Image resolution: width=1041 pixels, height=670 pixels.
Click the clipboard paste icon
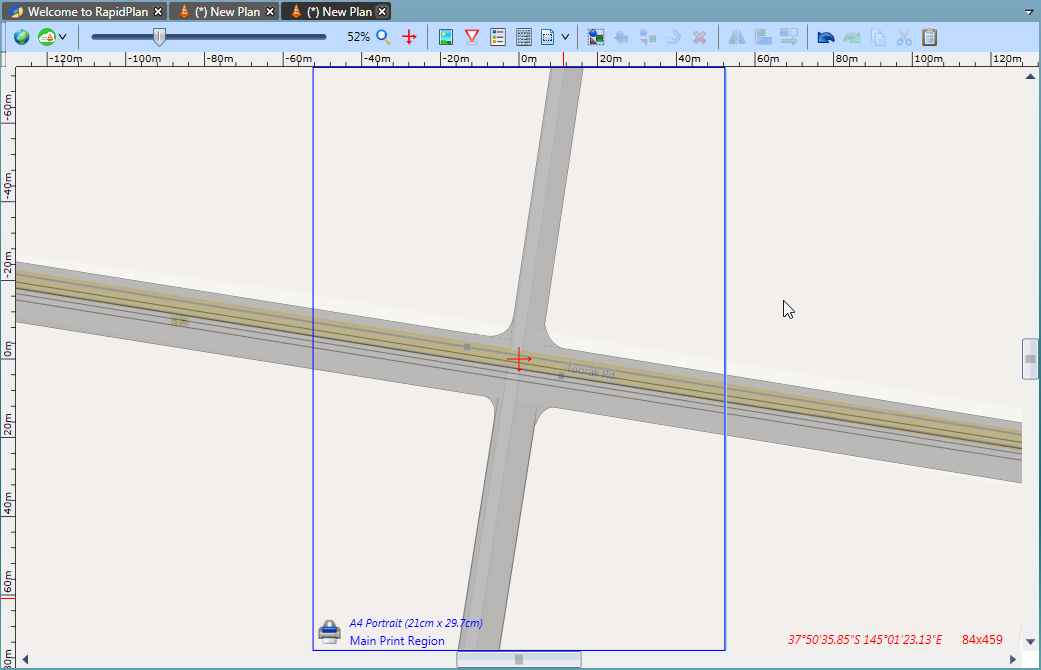point(929,37)
